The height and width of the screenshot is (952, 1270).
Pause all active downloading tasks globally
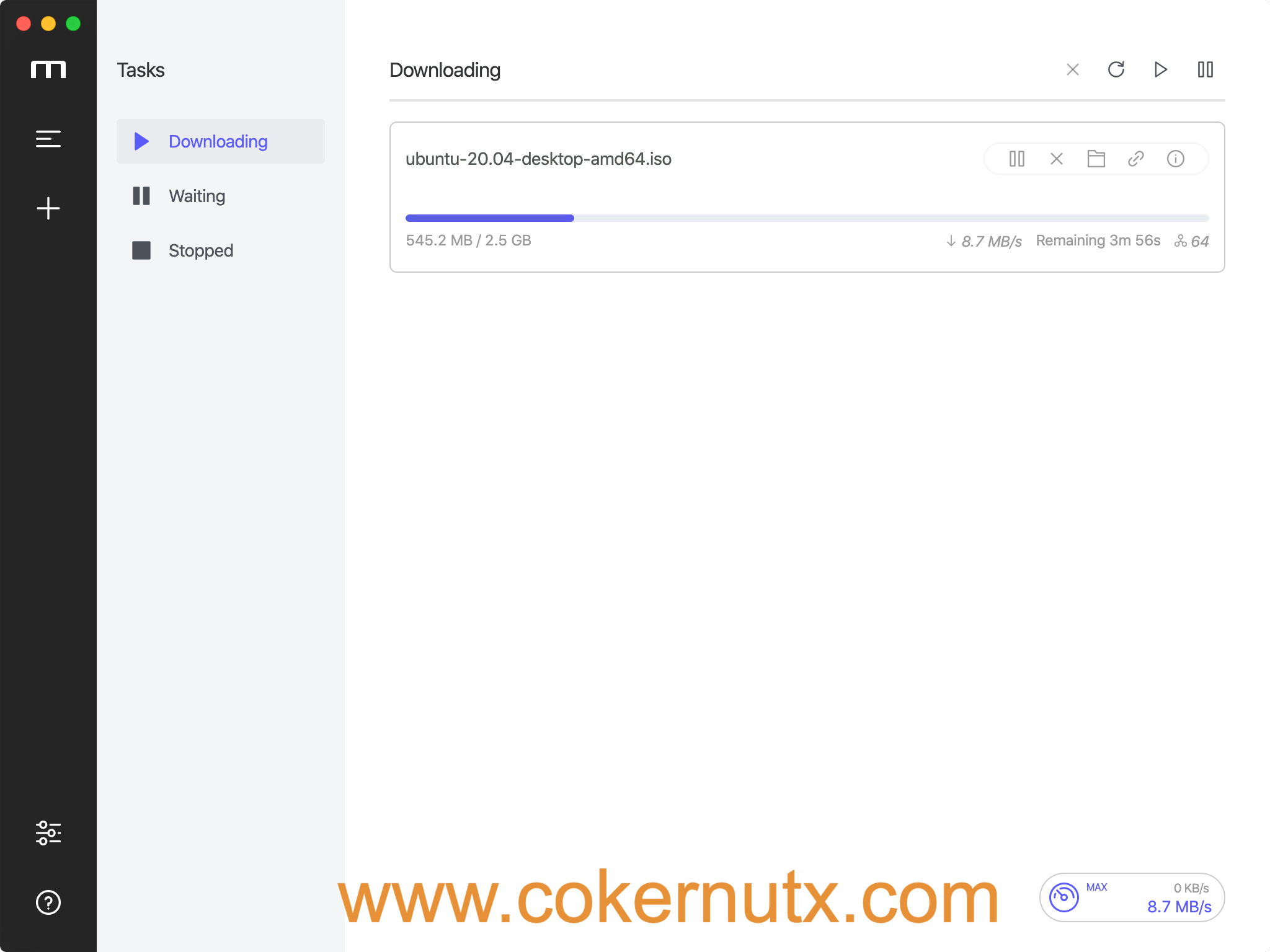coord(1206,69)
